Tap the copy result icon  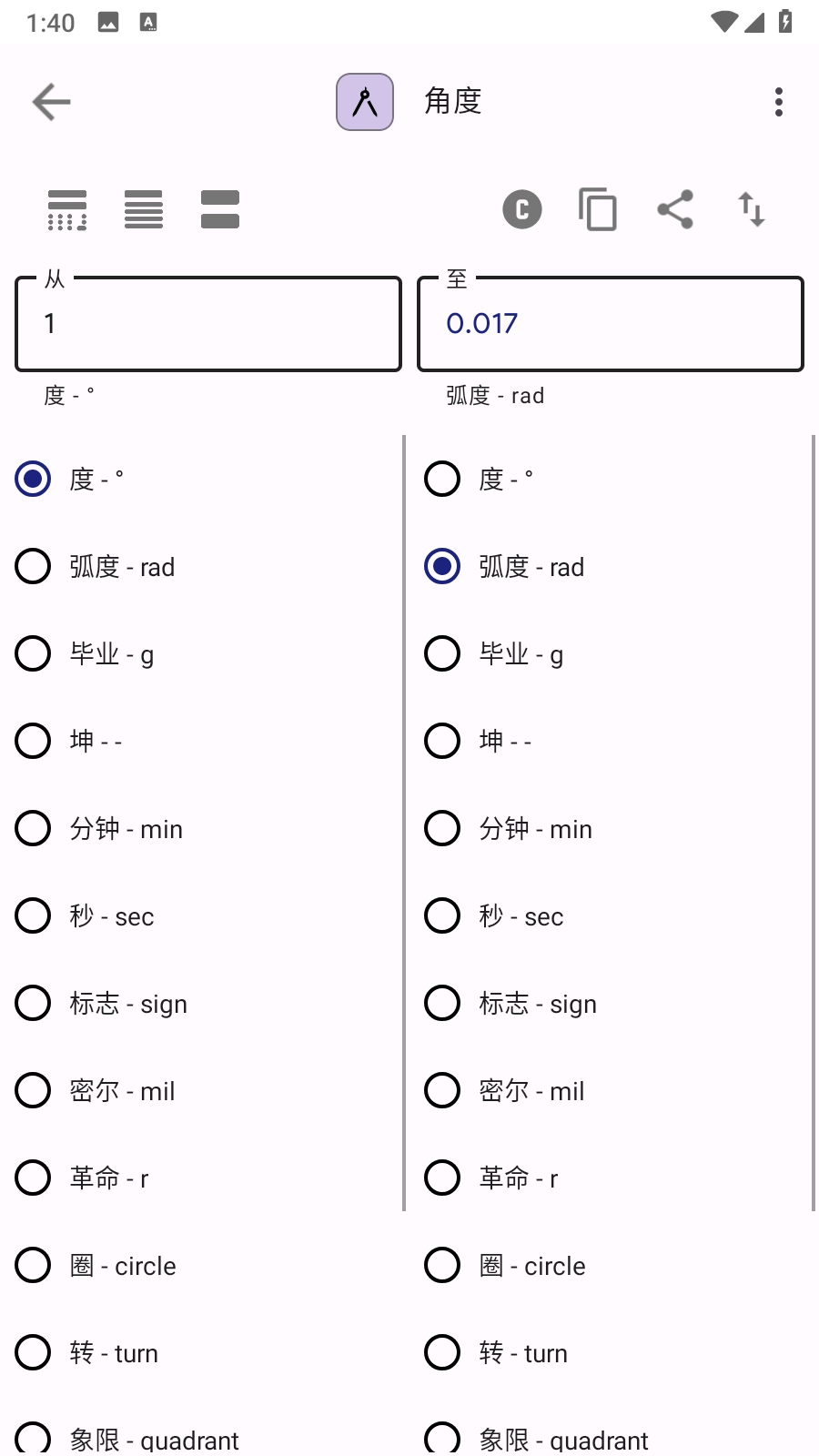[598, 209]
